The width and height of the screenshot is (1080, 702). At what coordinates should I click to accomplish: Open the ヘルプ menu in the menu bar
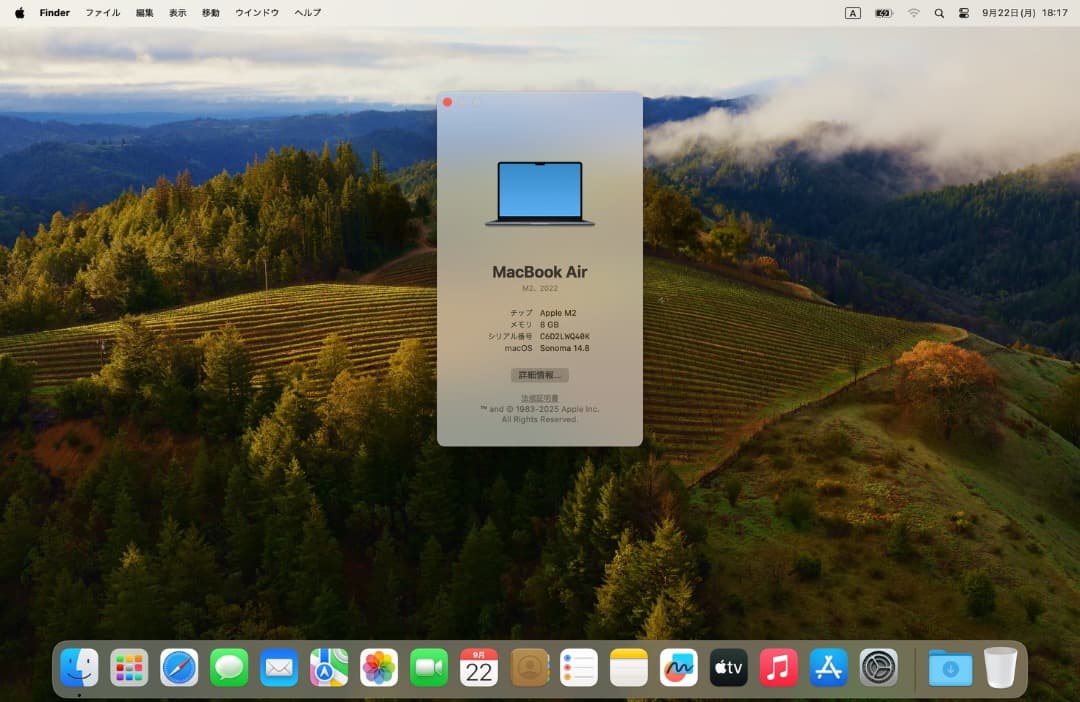308,13
